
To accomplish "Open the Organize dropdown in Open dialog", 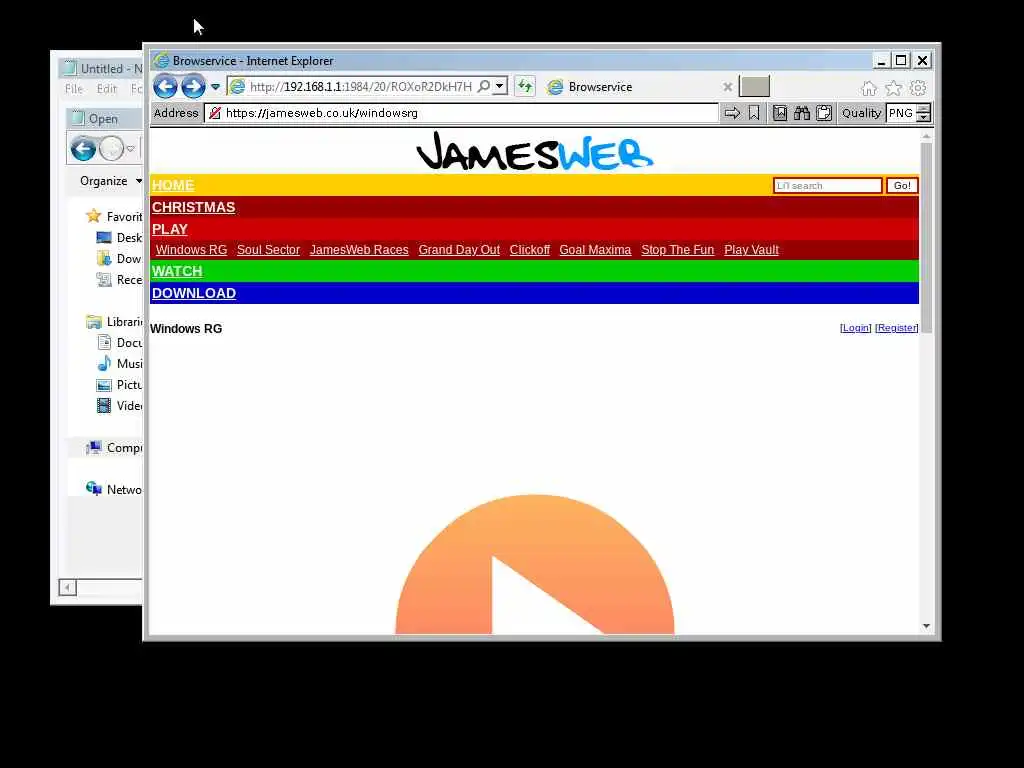I will click(110, 181).
